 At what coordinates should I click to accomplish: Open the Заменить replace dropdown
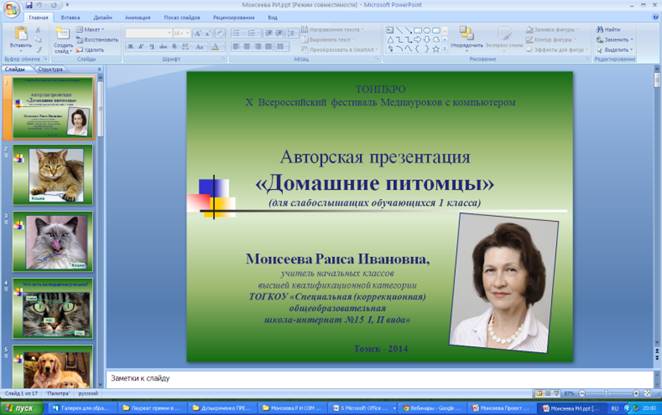click(614, 40)
